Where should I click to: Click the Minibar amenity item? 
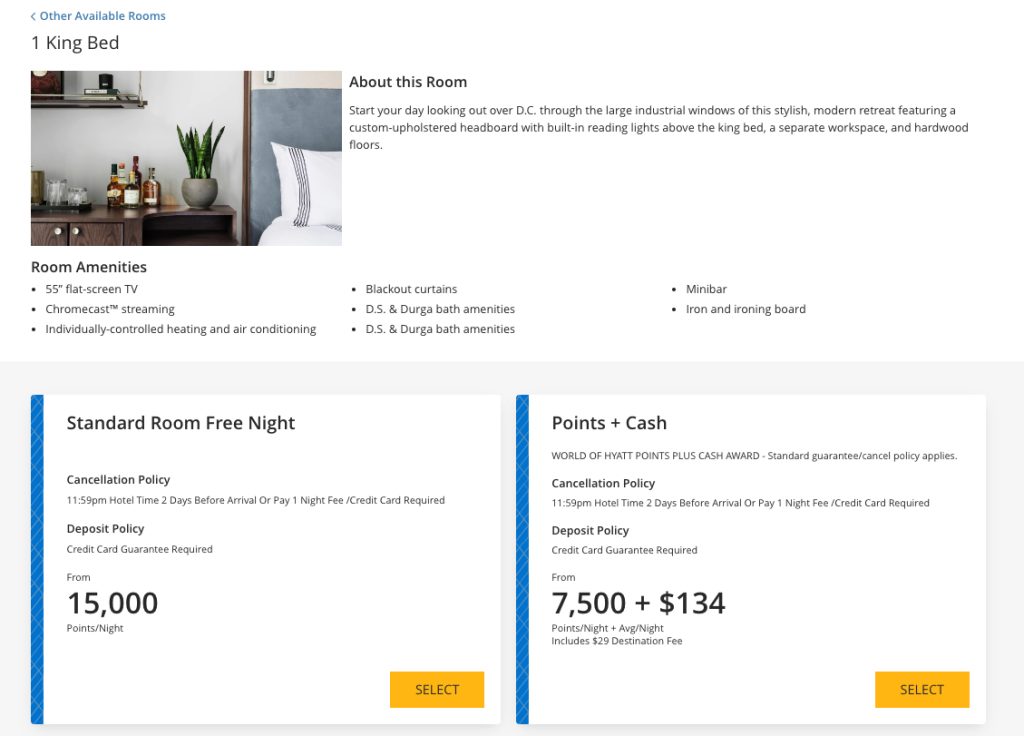point(706,289)
